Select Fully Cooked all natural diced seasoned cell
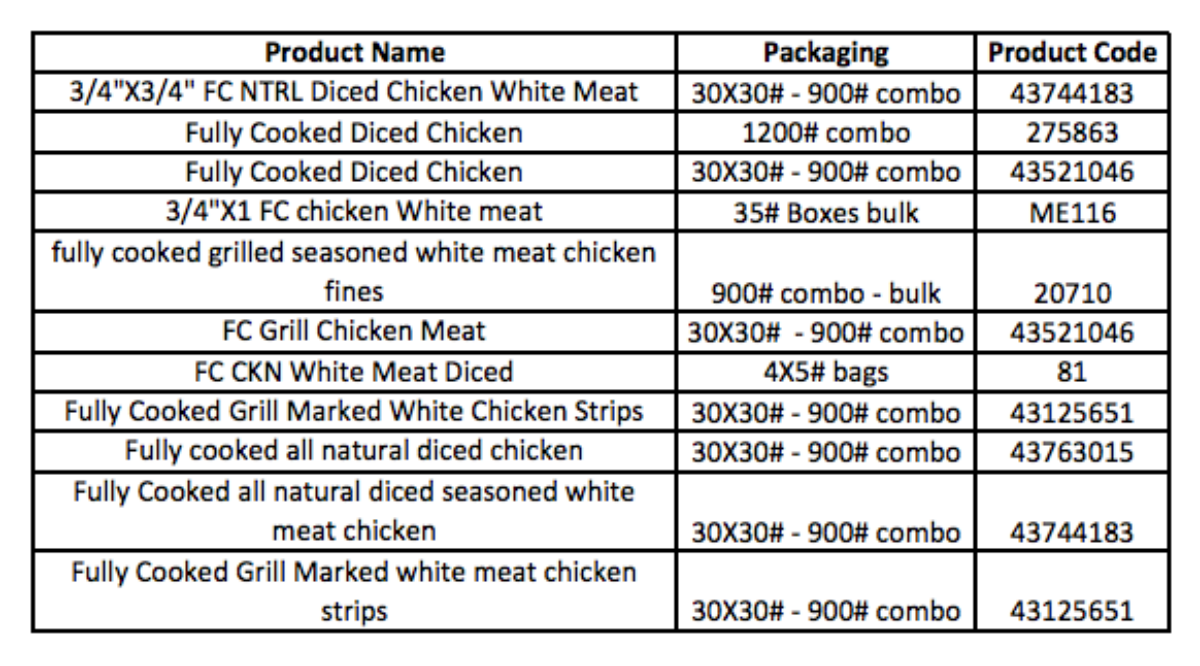Screen dimensions: 1200x666 coord(356,511)
